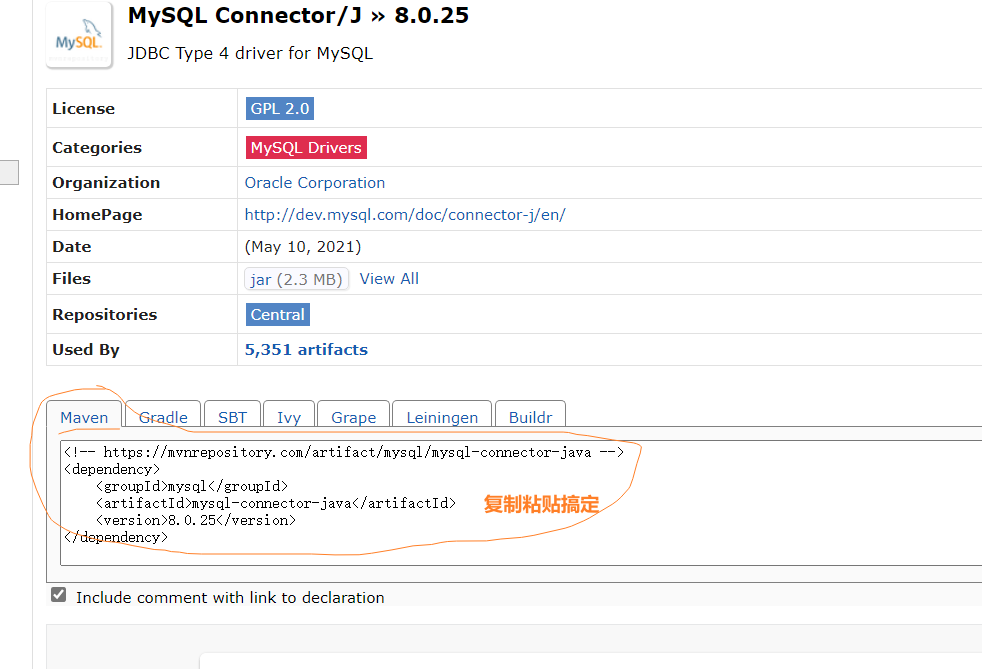Click the Date row label
Viewport: 982px width, 669px height.
tap(72, 247)
